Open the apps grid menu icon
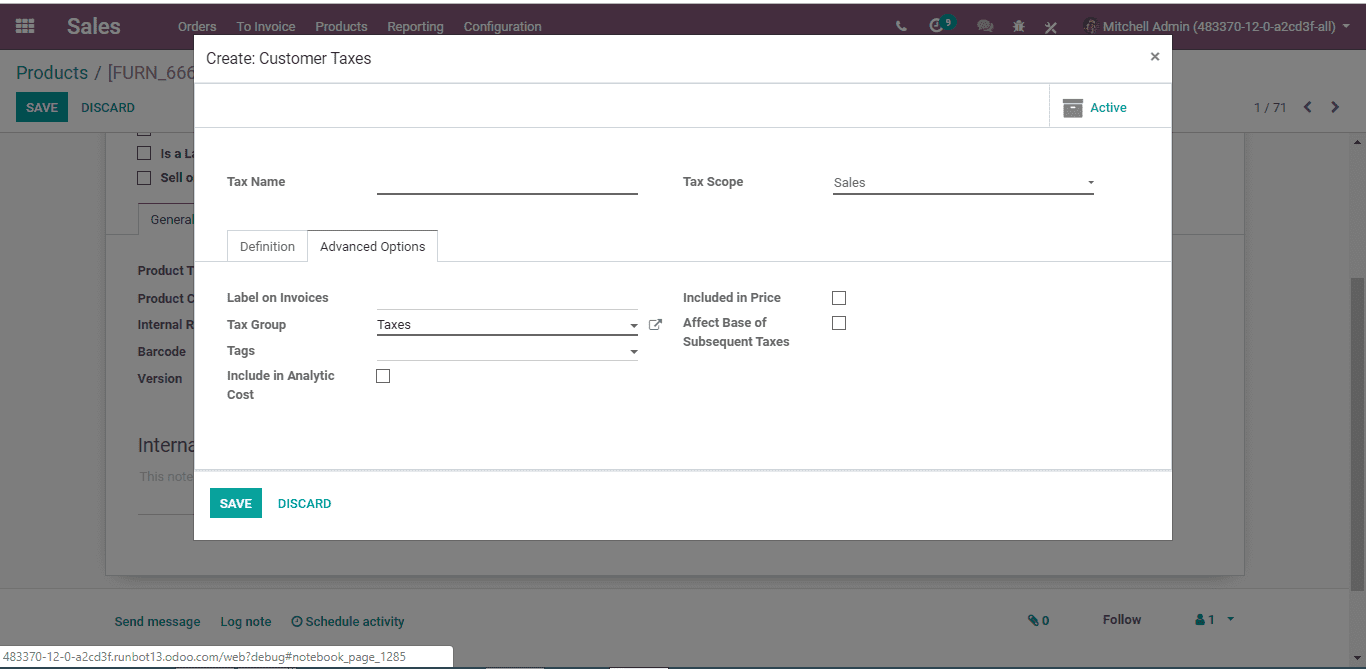Viewport: 1366px width, 669px height. [x=25, y=26]
